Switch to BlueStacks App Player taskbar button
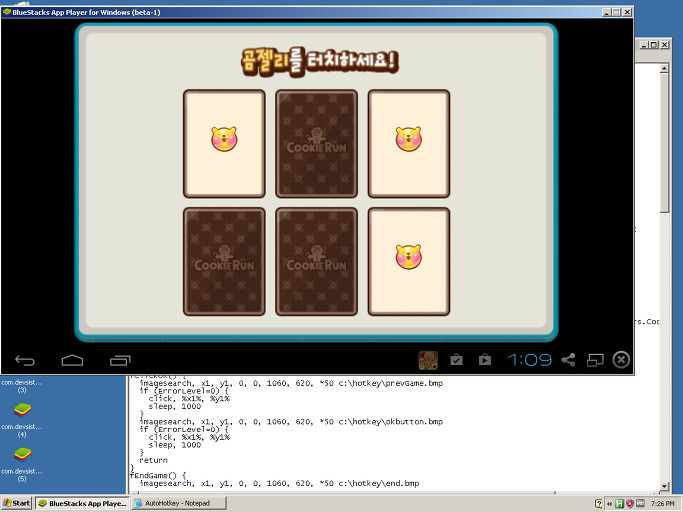Image resolution: width=683 pixels, height=512 pixels. click(82, 503)
